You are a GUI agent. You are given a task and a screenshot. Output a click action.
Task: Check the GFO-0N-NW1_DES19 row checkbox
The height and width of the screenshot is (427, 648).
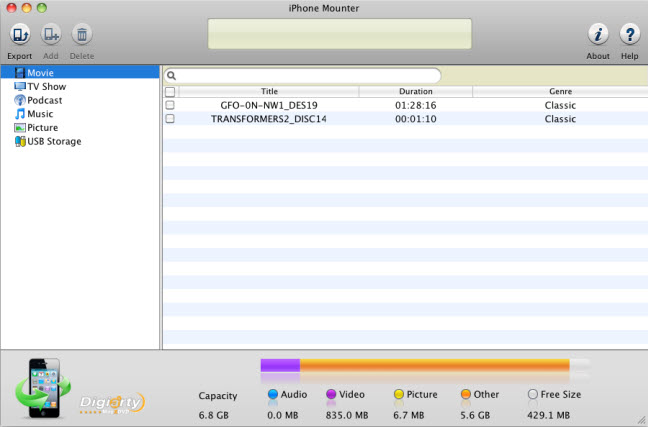click(x=170, y=105)
